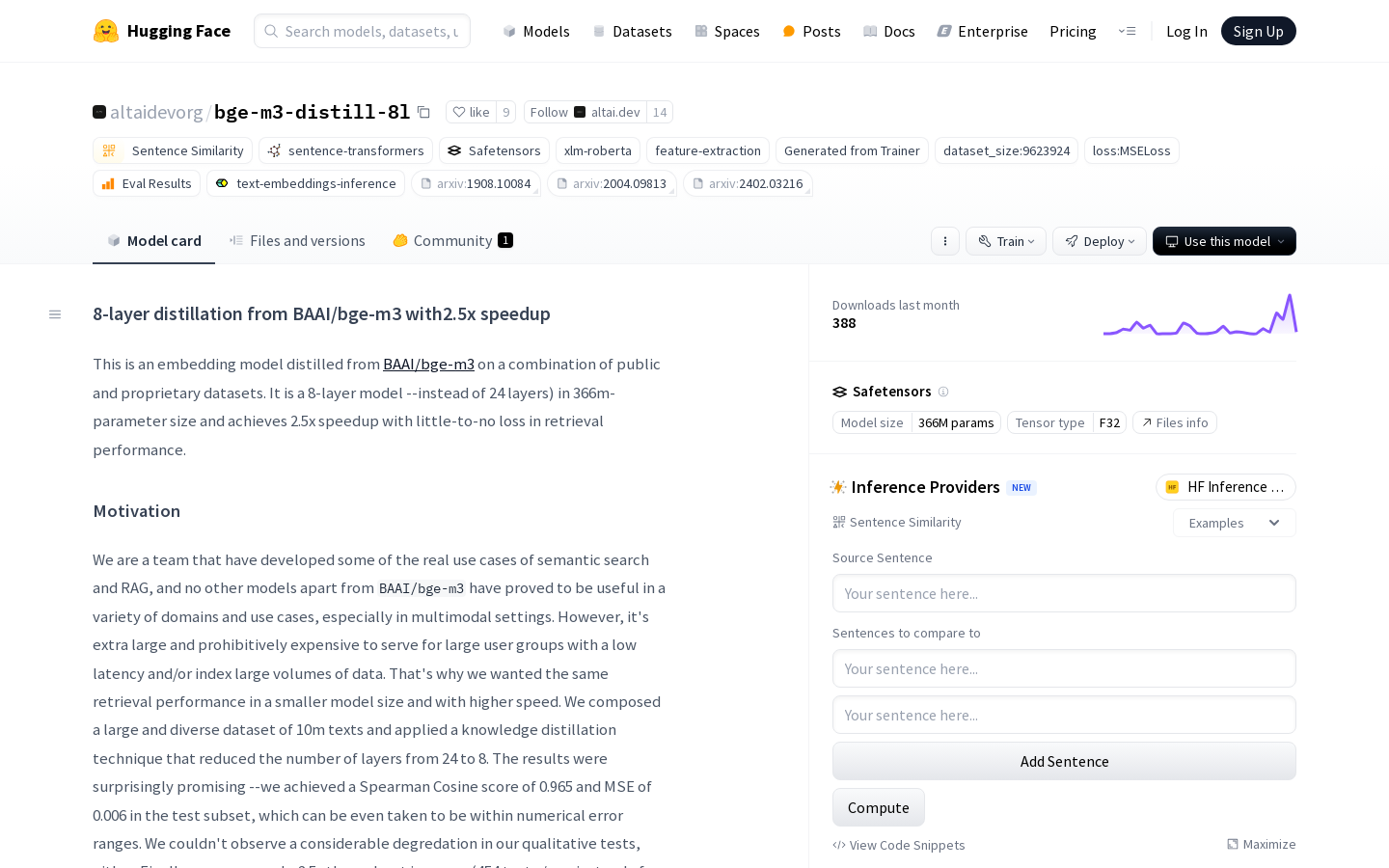
Task: Focus the second Sentences to compare input
Action: tap(1064, 715)
